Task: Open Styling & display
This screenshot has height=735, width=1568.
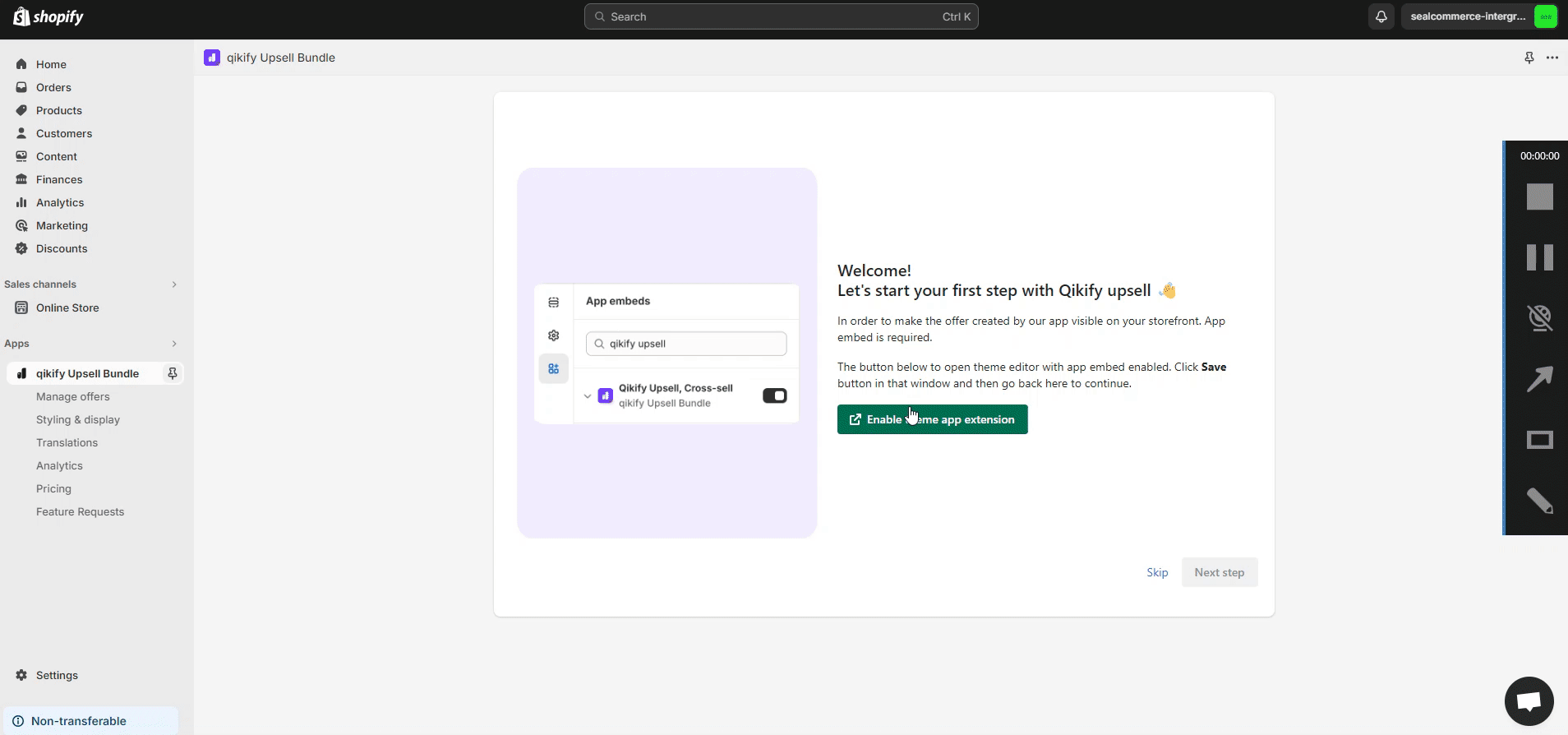Action: [78, 419]
